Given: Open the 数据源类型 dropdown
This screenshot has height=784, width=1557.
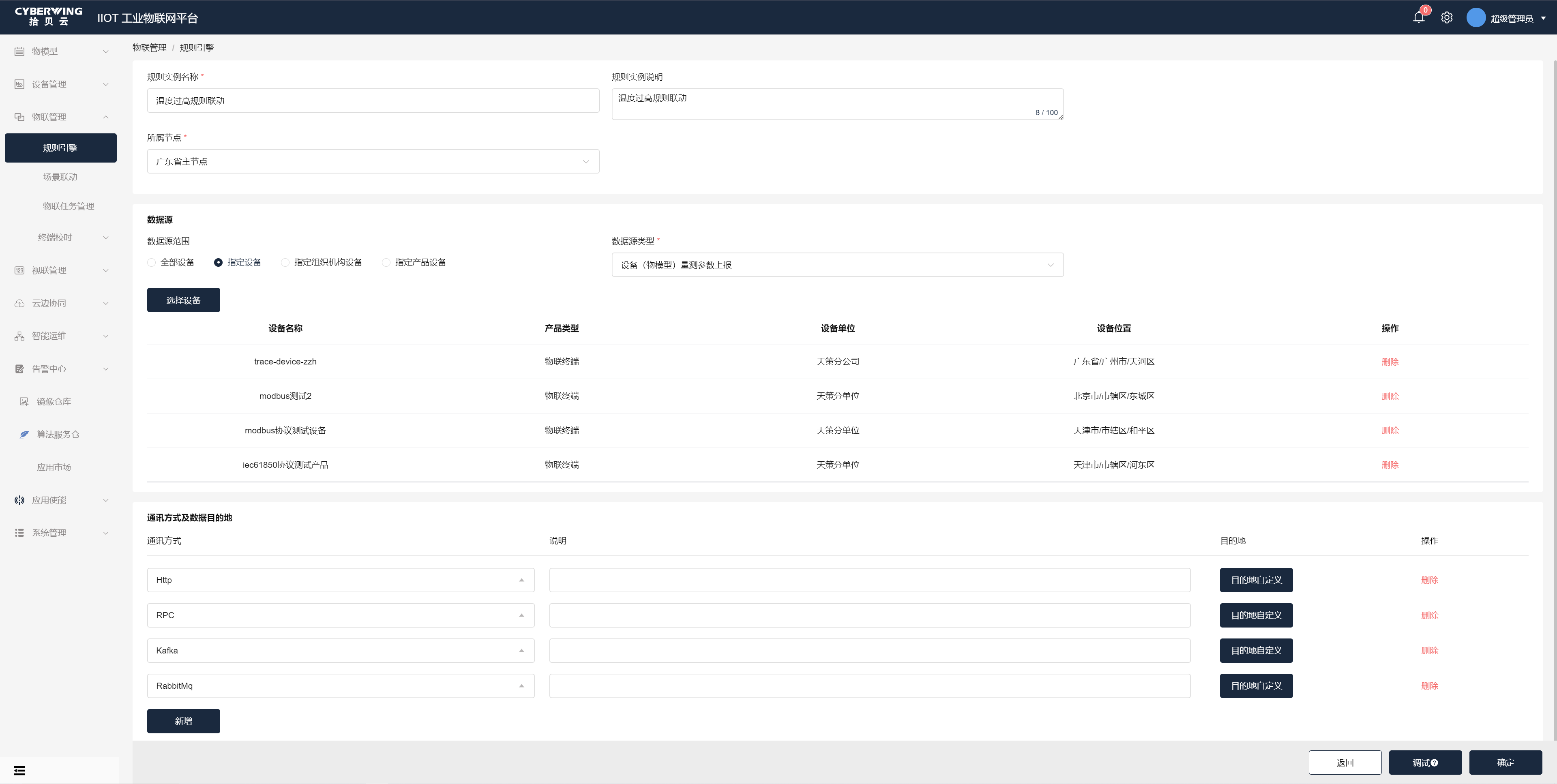Looking at the screenshot, I should click(837, 265).
